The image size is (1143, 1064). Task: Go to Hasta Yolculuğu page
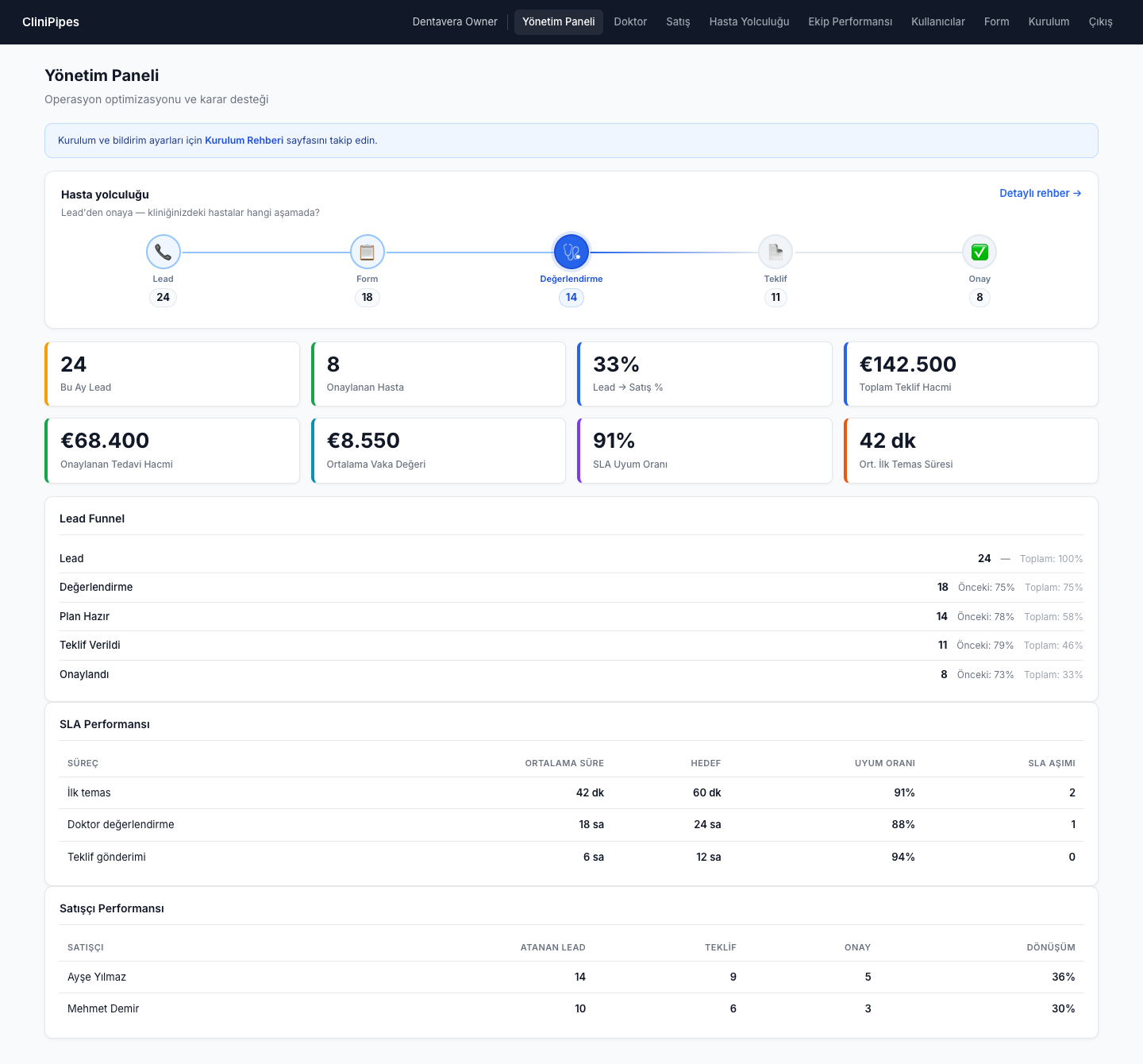point(749,22)
